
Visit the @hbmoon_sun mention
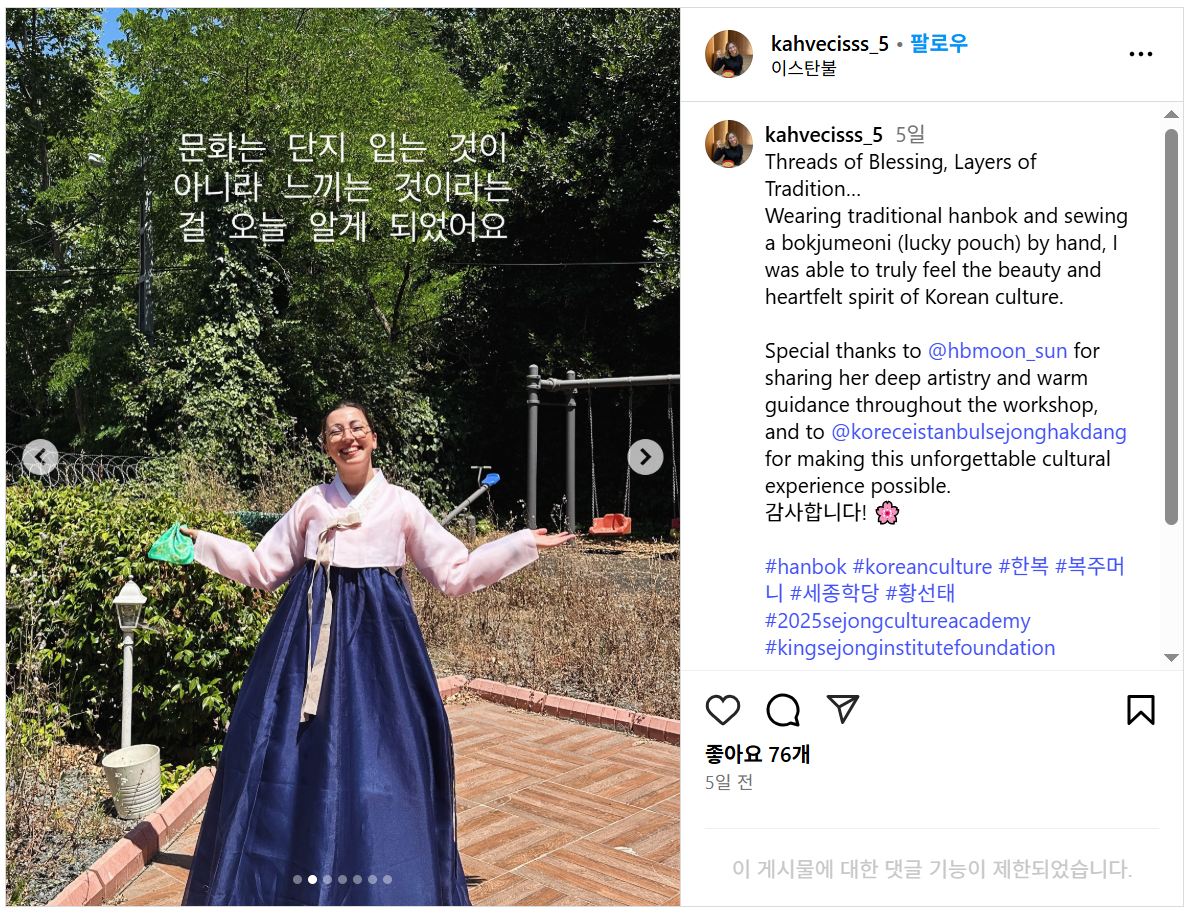click(997, 351)
